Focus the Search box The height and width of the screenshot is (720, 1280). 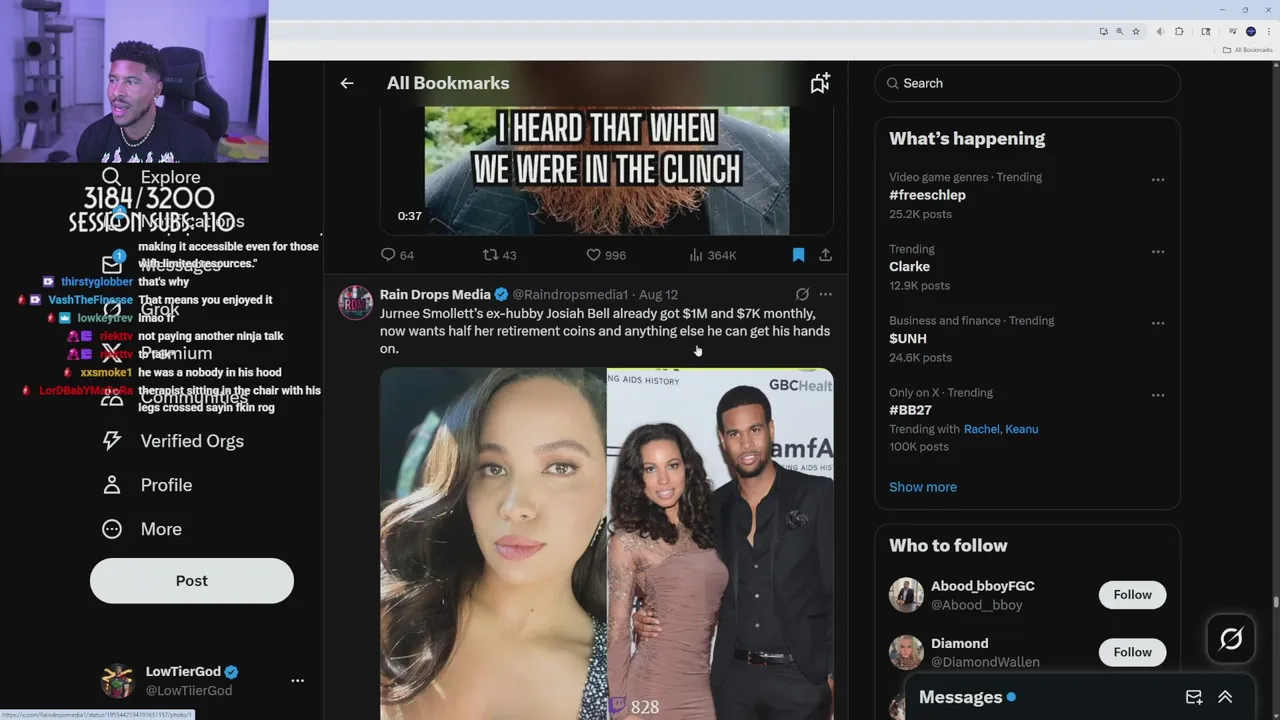point(1027,83)
